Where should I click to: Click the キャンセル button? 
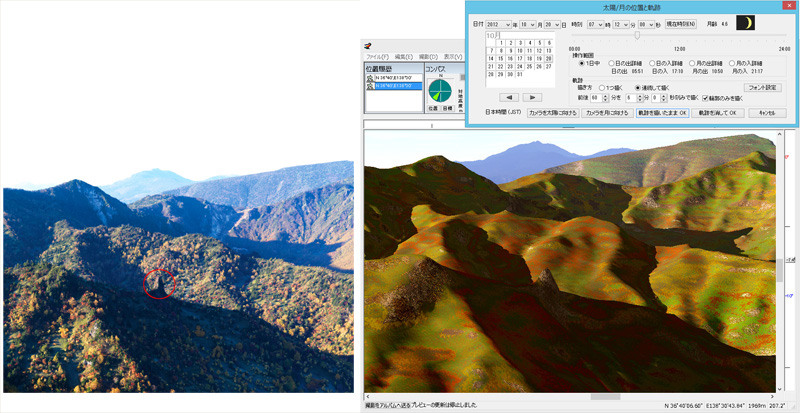(766, 113)
